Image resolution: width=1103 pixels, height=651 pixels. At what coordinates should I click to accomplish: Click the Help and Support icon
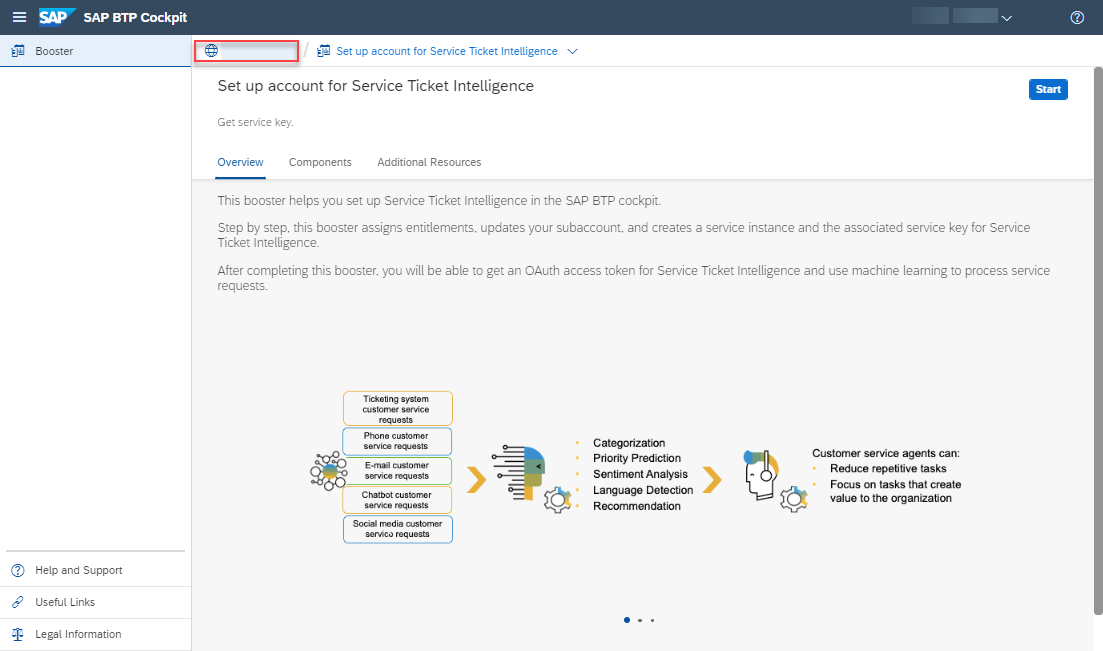point(18,570)
